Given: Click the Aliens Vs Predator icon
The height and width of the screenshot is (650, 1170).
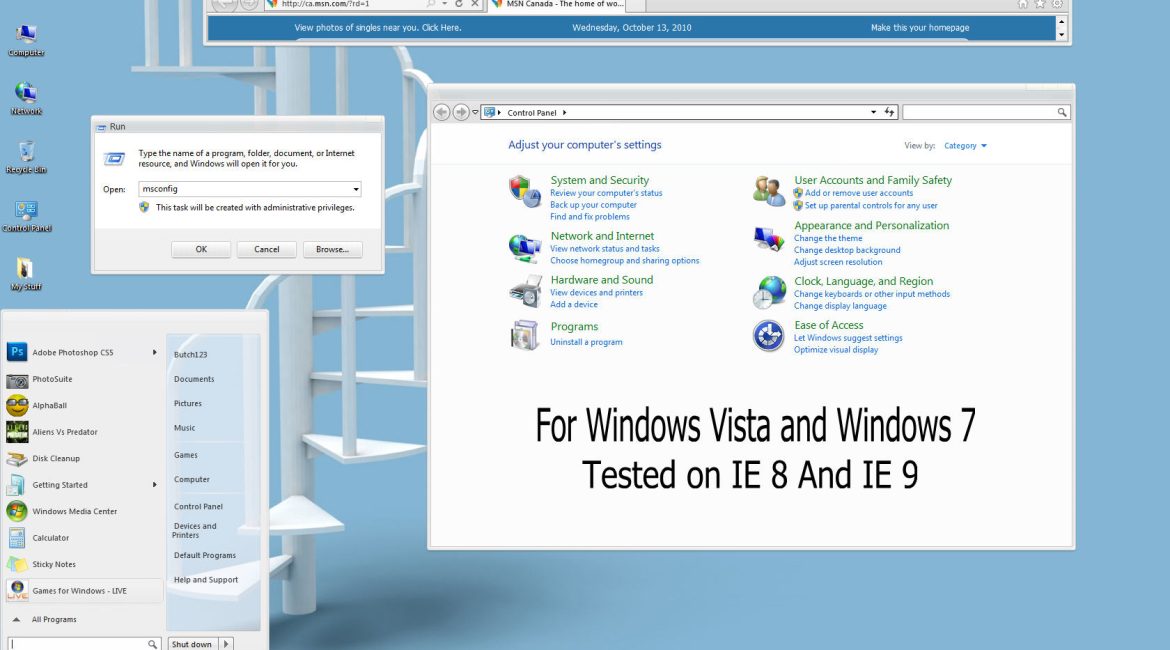Looking at the screenshot, I should (16, 431).
